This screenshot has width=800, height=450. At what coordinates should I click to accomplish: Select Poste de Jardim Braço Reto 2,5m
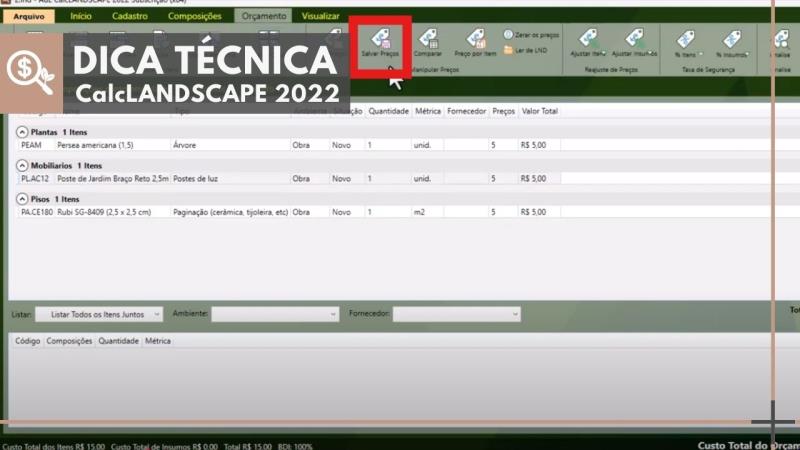[113, 179]
